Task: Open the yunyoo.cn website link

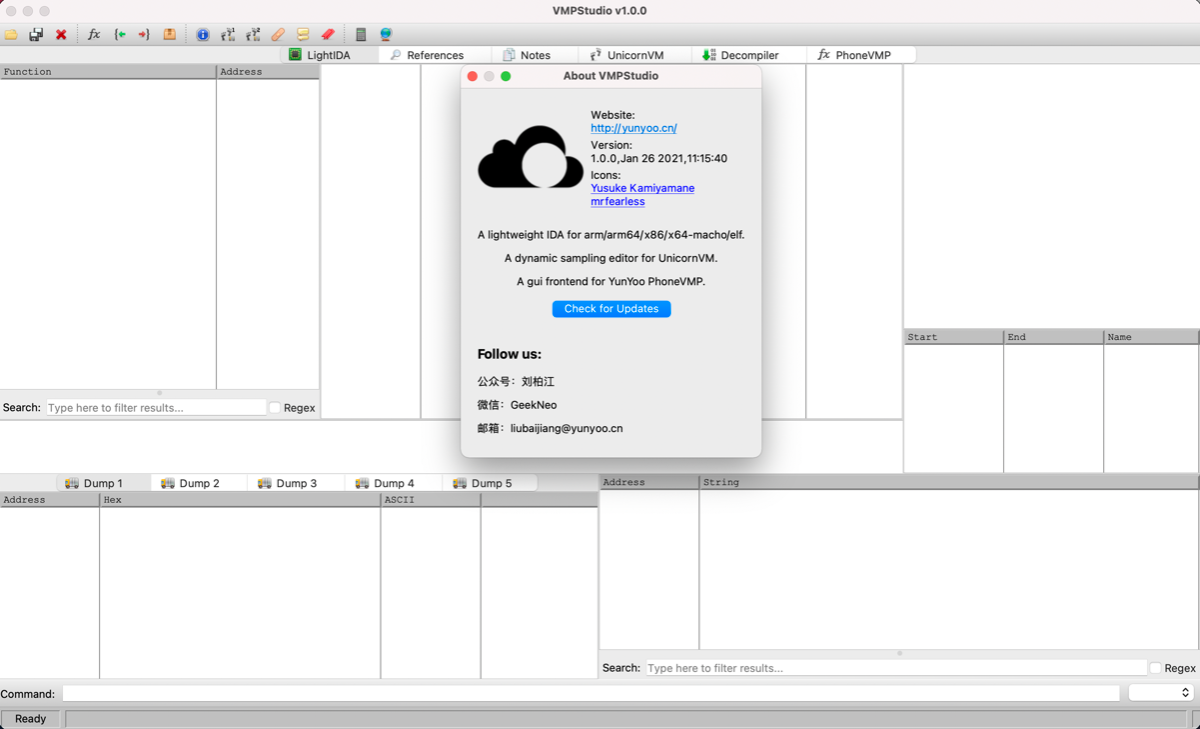Action: pyautogui.click(x=634, y=128)
